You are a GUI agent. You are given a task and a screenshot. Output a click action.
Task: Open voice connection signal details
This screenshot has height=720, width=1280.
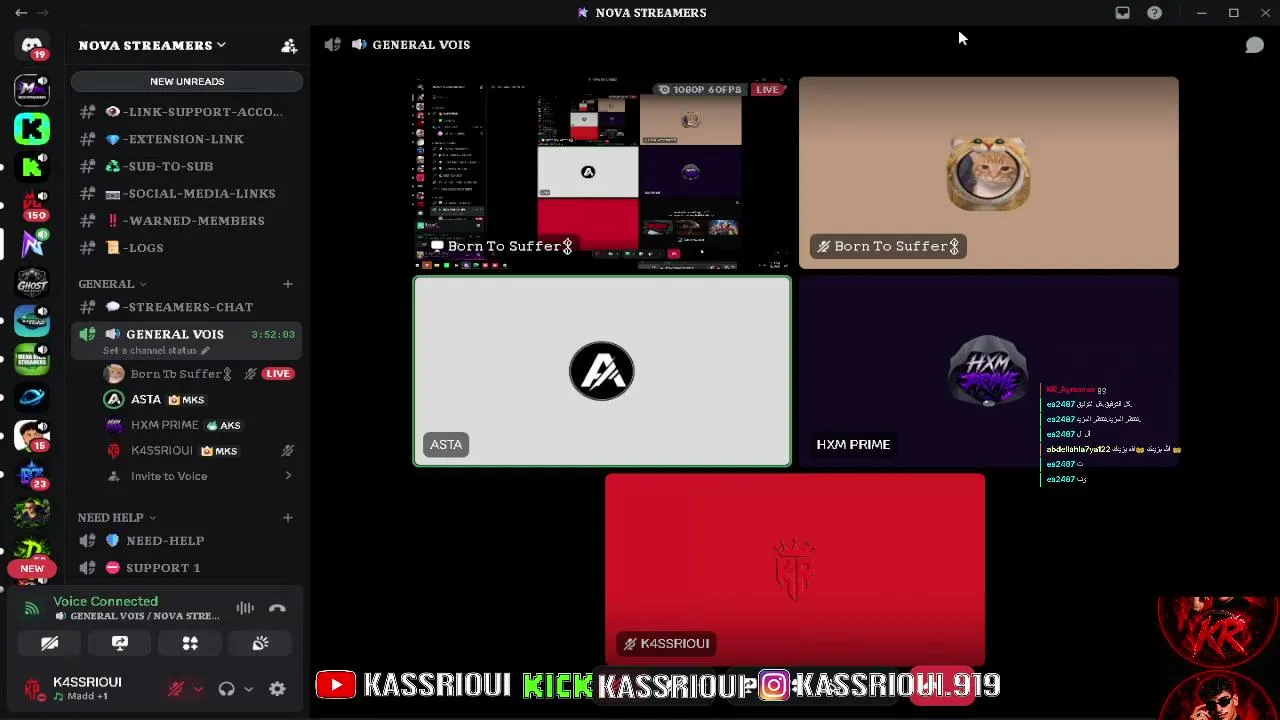(32, 608)
